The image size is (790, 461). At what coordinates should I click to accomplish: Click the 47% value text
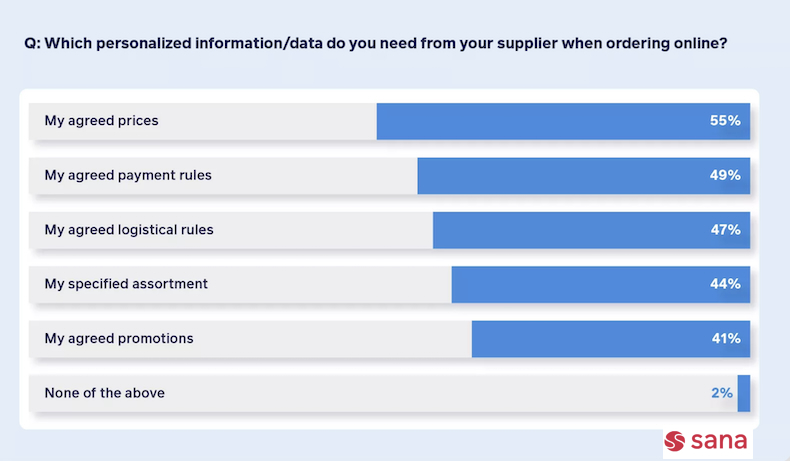click(726, 229)
